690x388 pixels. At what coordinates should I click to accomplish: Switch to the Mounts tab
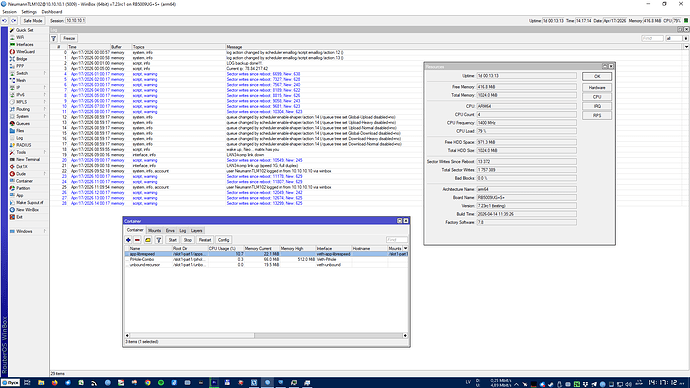(x=154, y=231)
